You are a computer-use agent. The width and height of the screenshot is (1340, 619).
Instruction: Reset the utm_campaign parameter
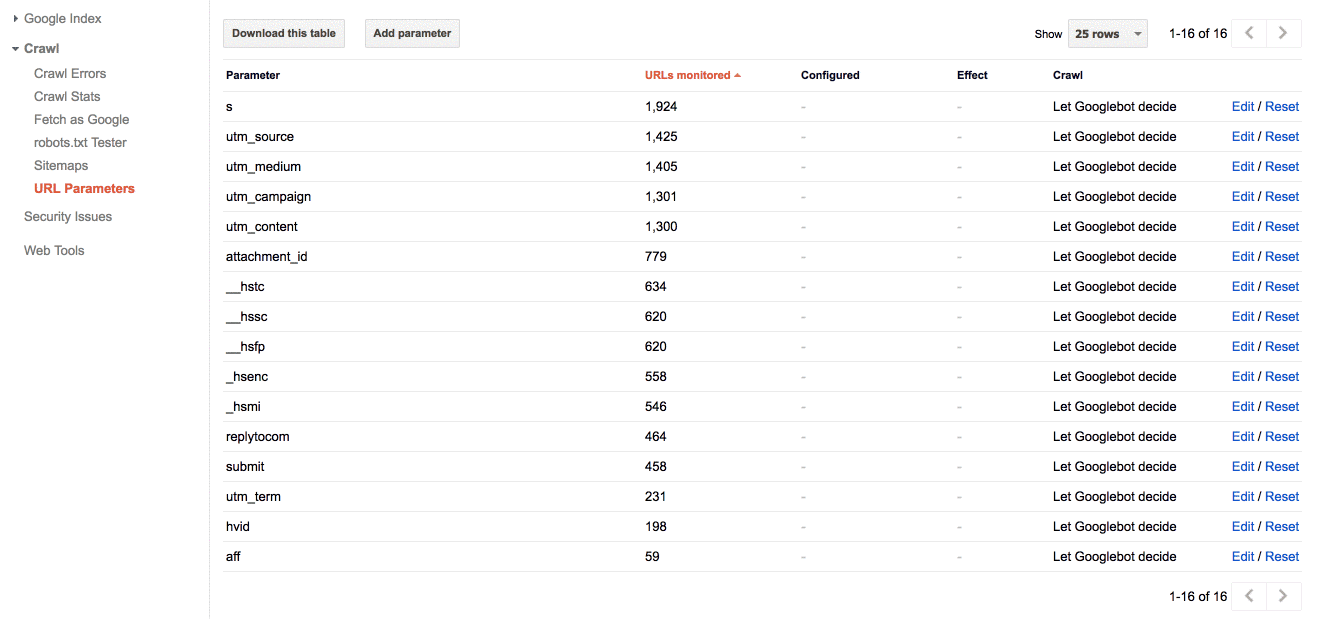click(x=1282, y=196)
